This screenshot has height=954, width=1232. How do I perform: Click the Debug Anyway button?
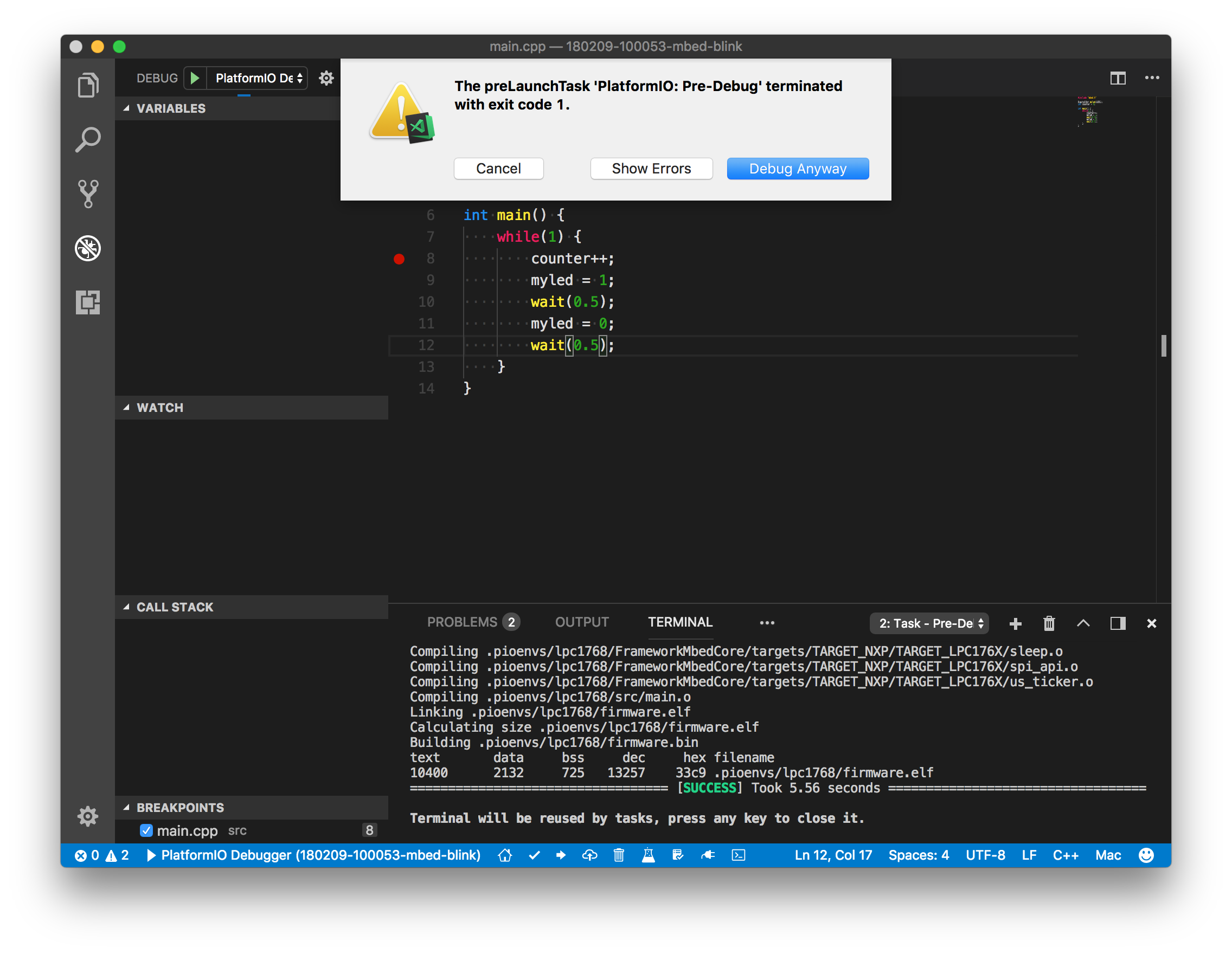[798, 168]
